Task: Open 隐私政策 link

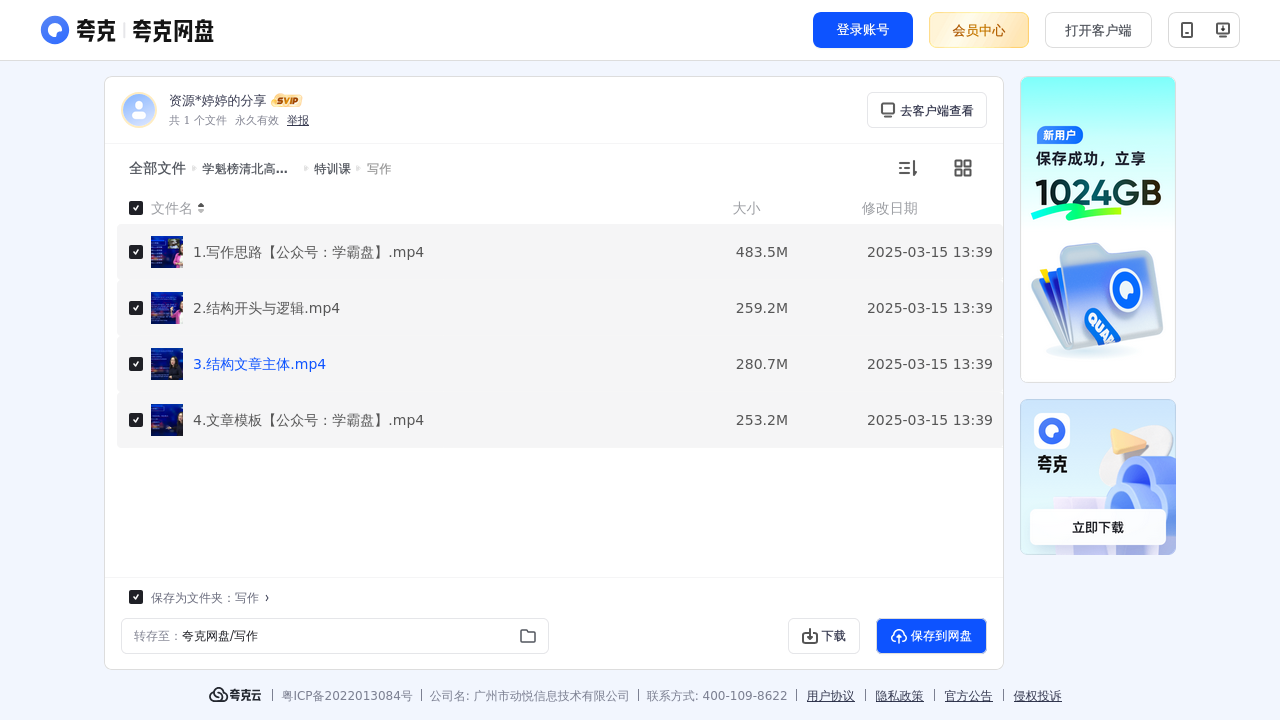Action: coord(900,696)
